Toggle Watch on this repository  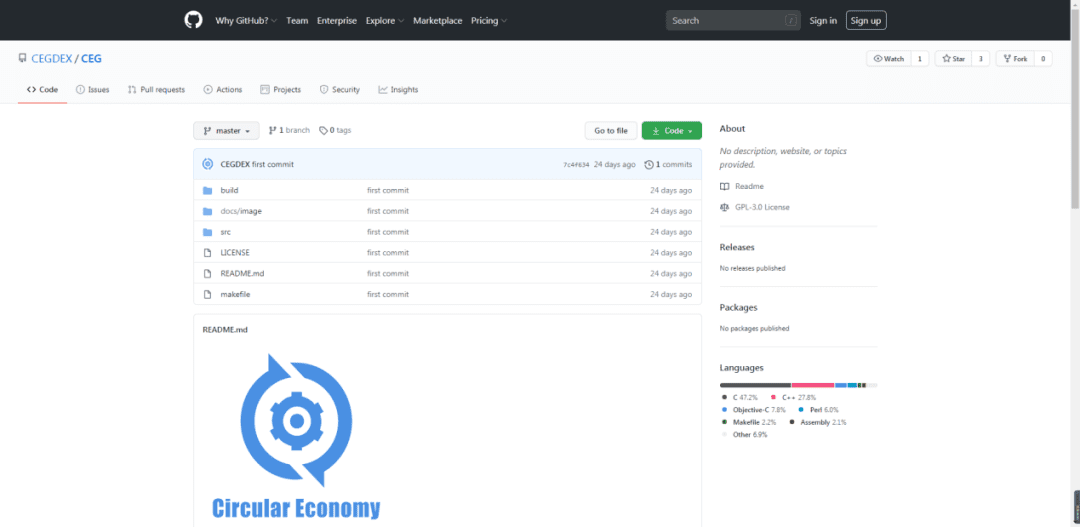click(889, 59)
